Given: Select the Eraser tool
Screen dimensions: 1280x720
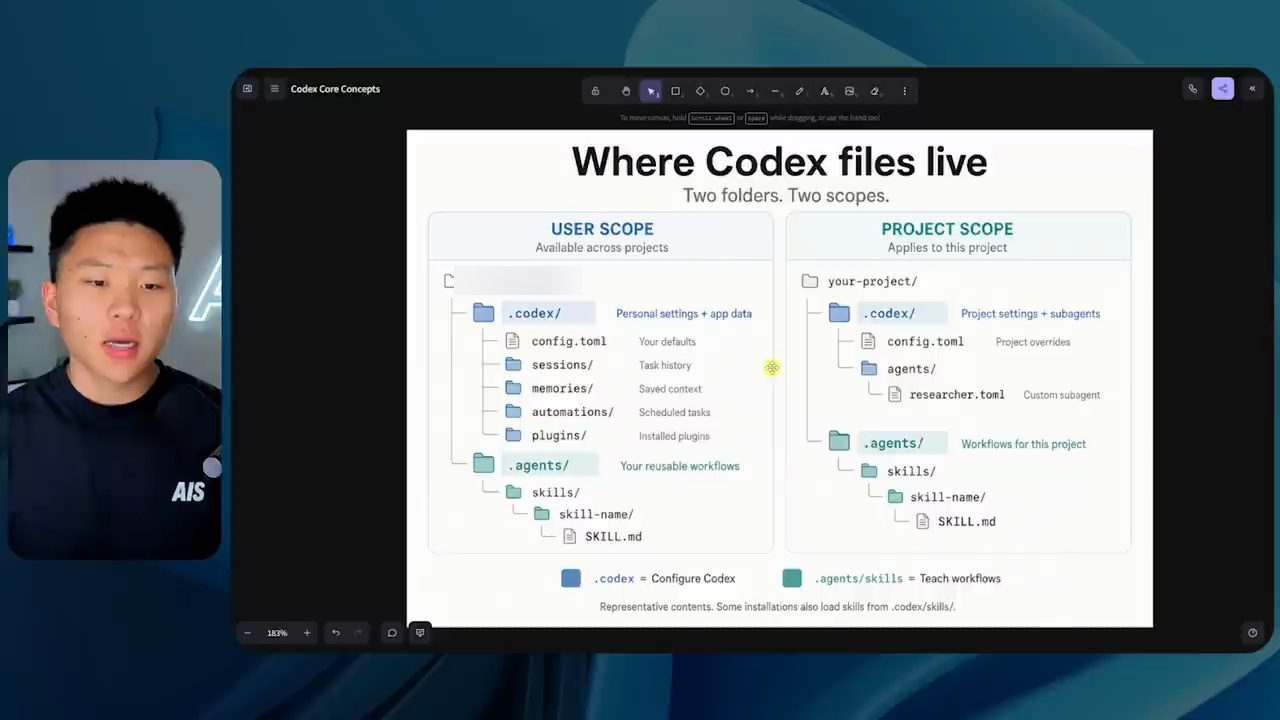Looking at the screenshot, I should [x=875, y=91].
